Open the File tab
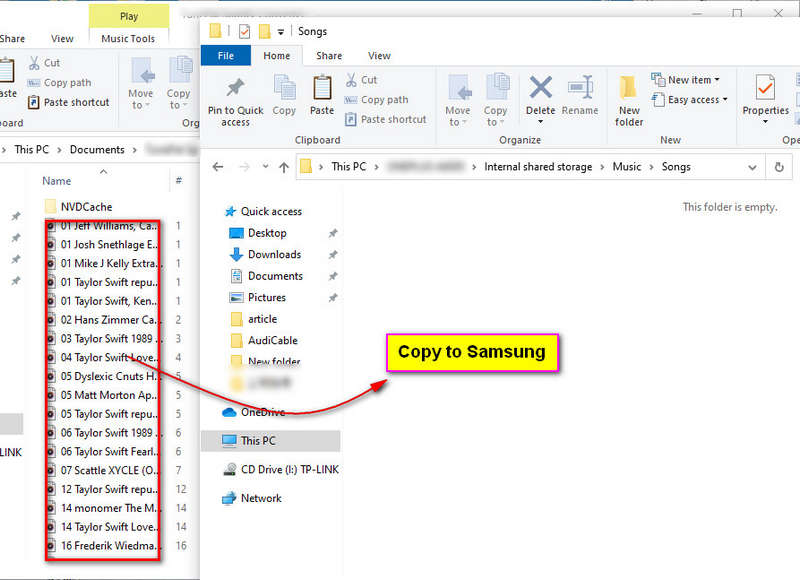Screen dimensions: 800x580 (x=226, y=56)
